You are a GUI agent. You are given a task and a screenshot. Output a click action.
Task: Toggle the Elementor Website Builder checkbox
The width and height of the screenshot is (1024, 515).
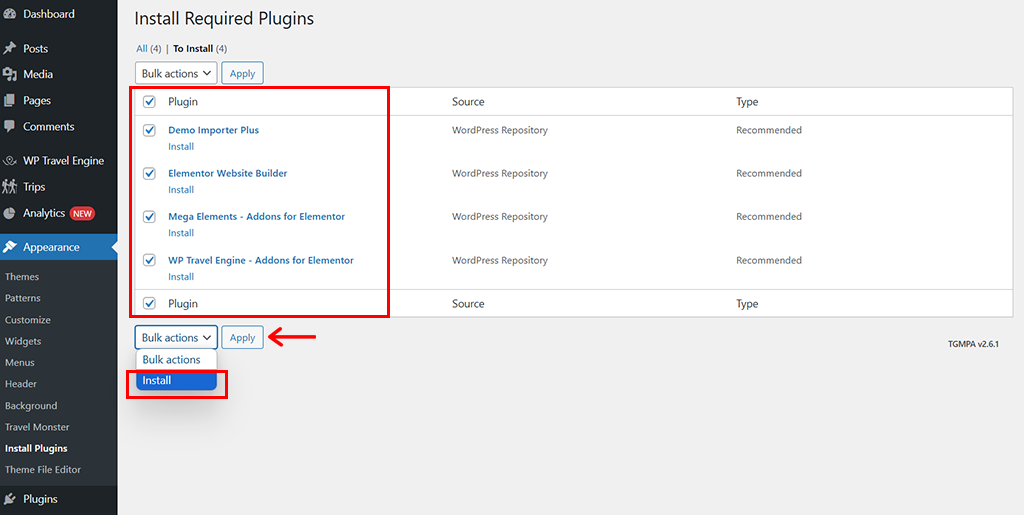tap(150, 173)
